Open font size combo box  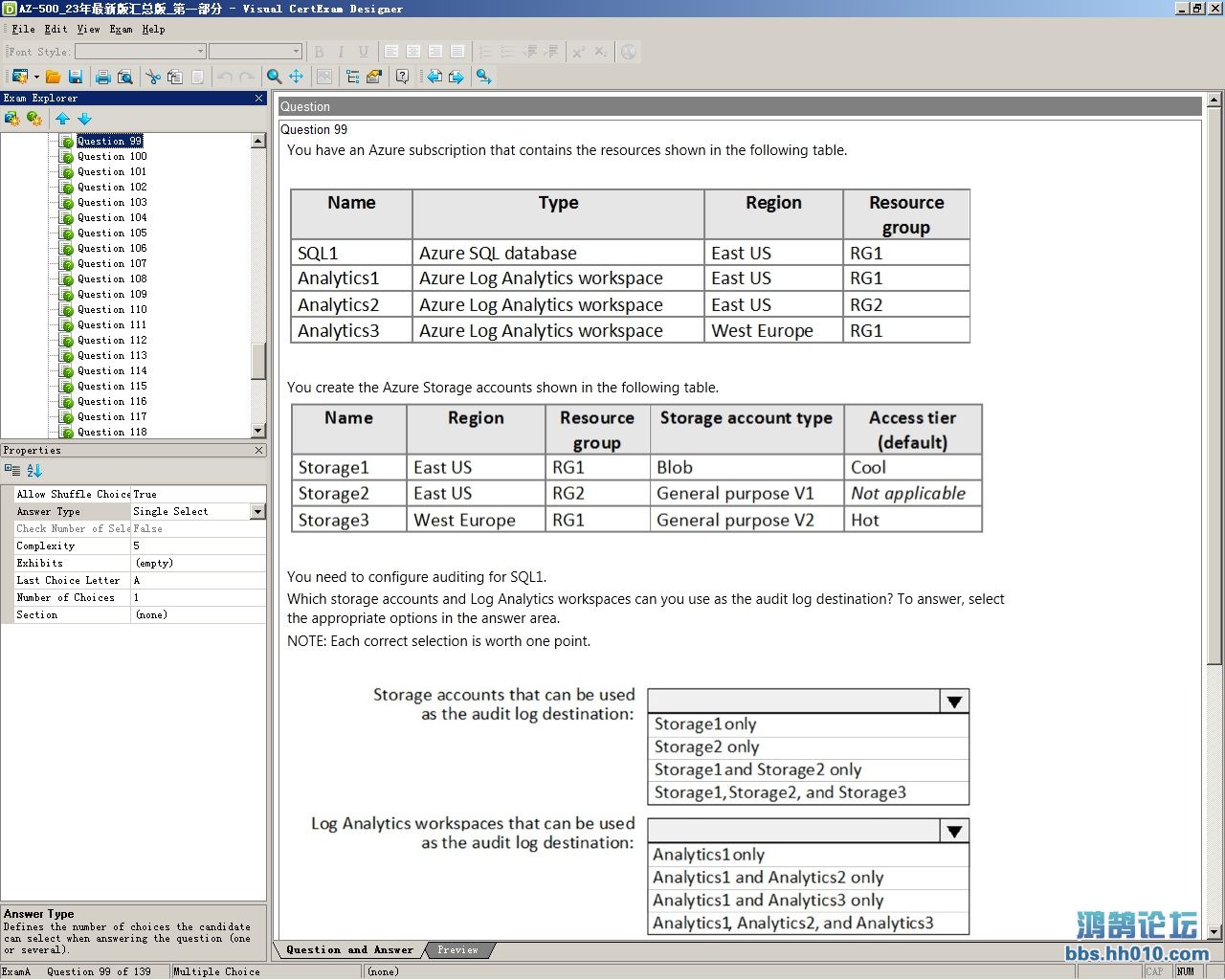(256, 52)
